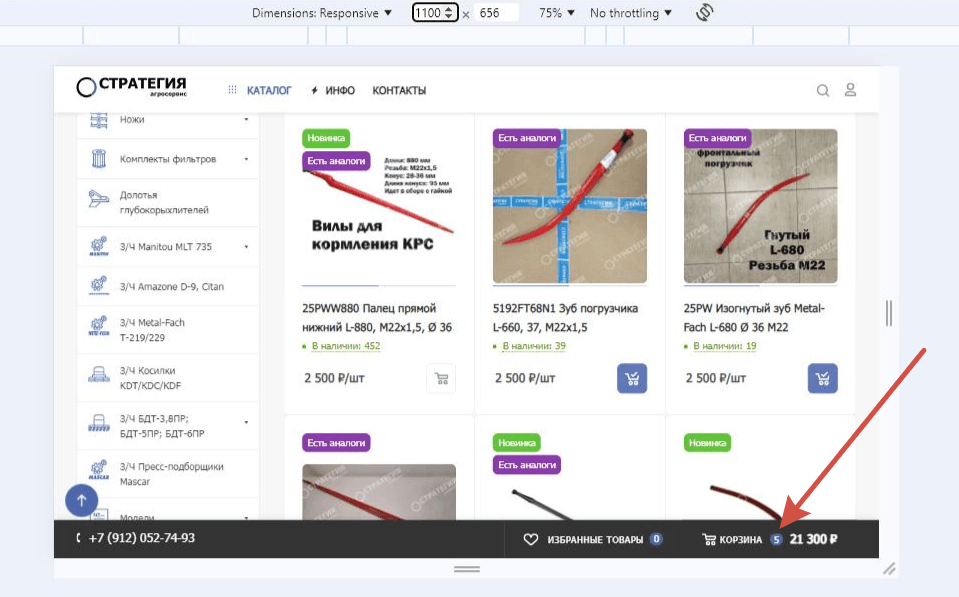The image size is (959, 597).
Task: Open the user account profile icon
Action: [x=850, y=90]
